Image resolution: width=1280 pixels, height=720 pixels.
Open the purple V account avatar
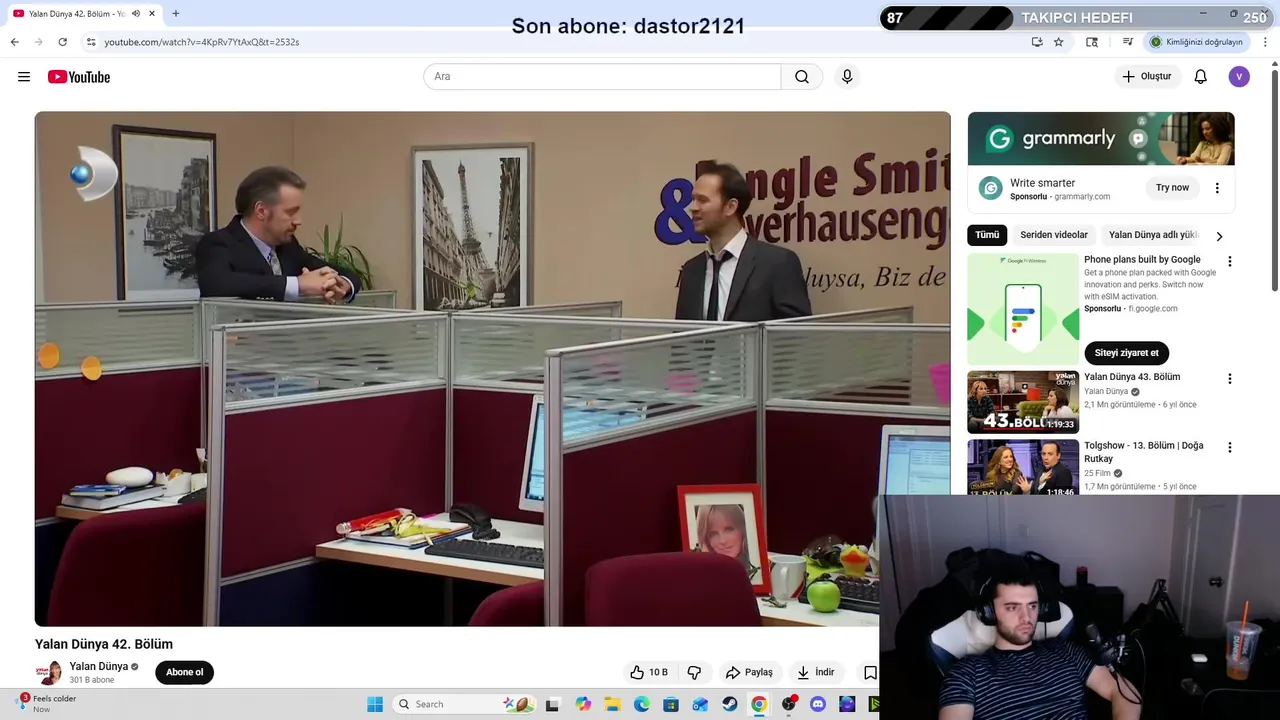(x=1239, y=77)
